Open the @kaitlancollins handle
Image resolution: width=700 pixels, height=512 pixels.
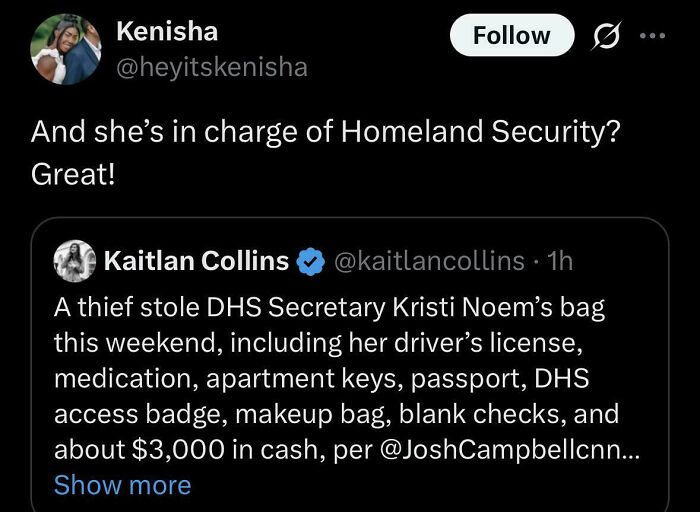click(427, 261)
